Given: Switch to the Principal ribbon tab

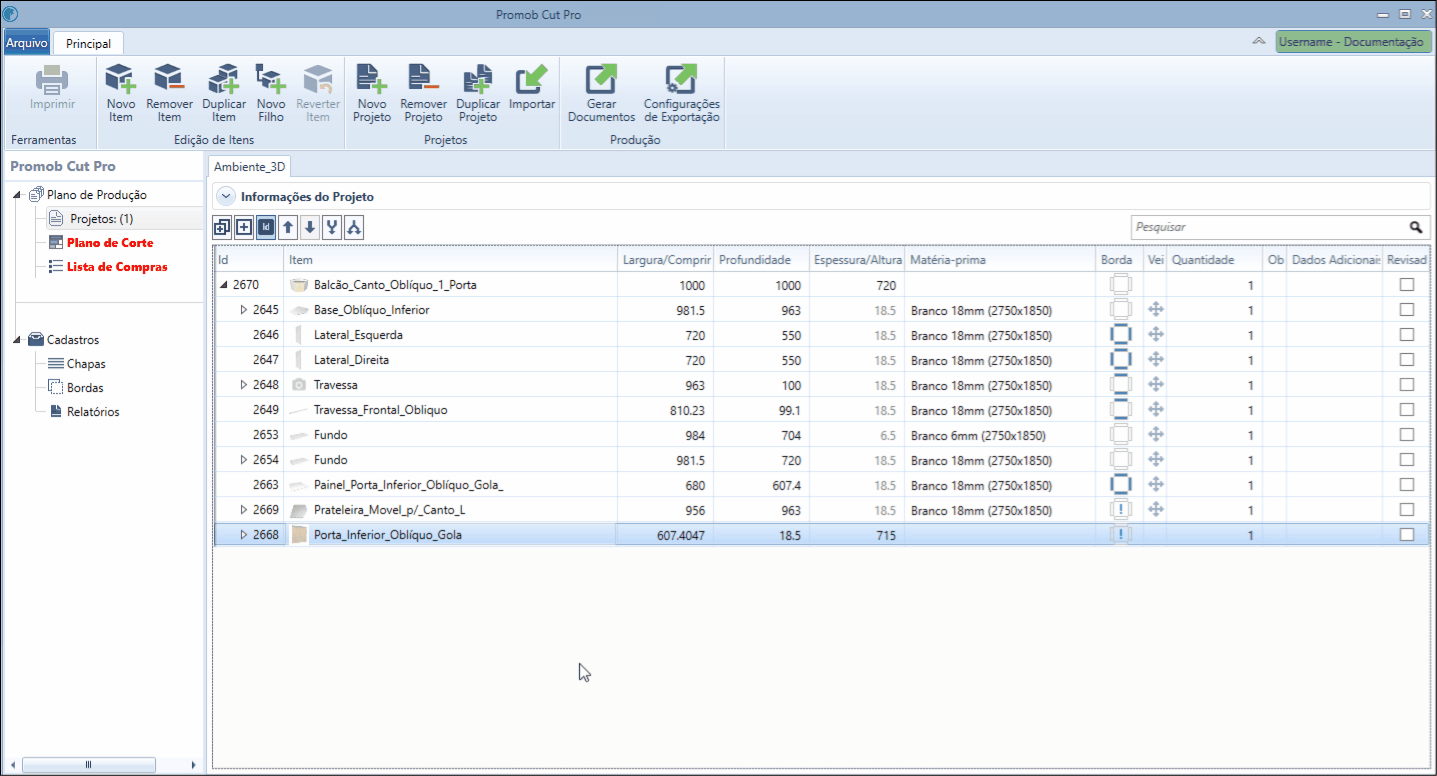Looking at the screenshot, I should point(88,43).
